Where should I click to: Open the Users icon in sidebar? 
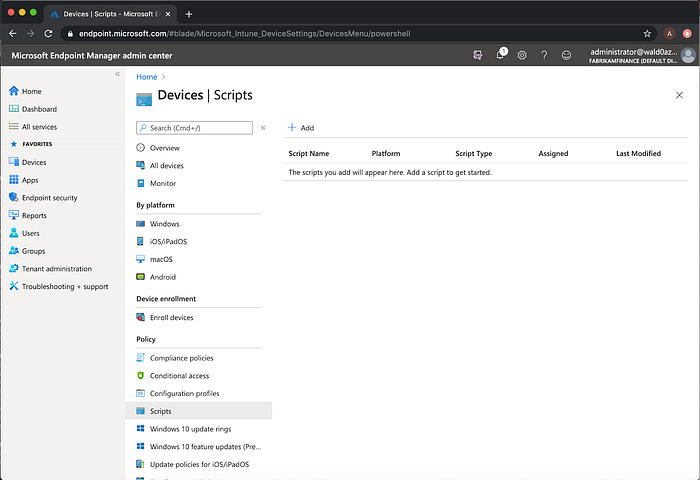[x=14, y=233]
